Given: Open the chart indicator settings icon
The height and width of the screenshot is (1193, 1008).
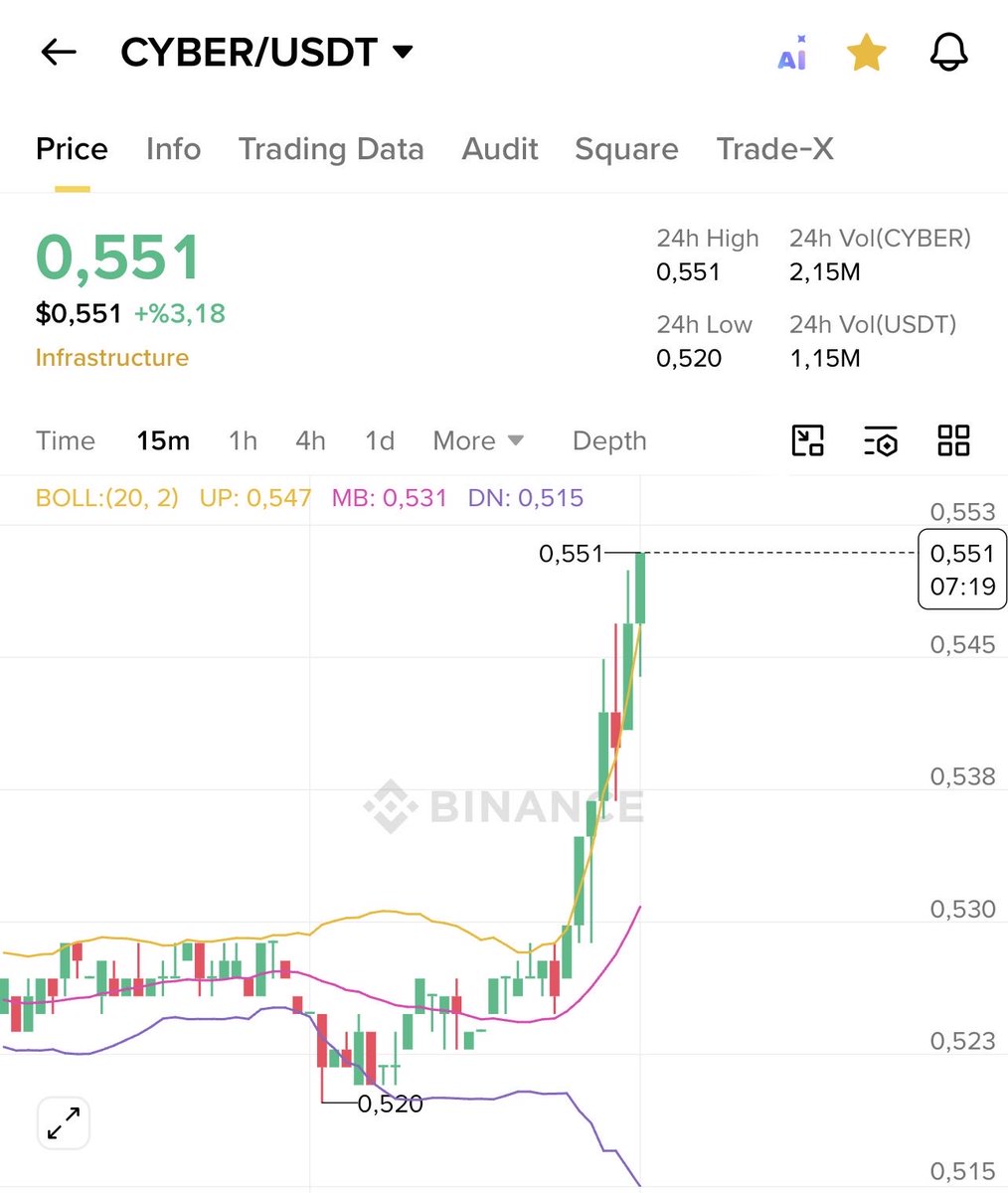Looking at the screenshot, I should tap(881, 440).
